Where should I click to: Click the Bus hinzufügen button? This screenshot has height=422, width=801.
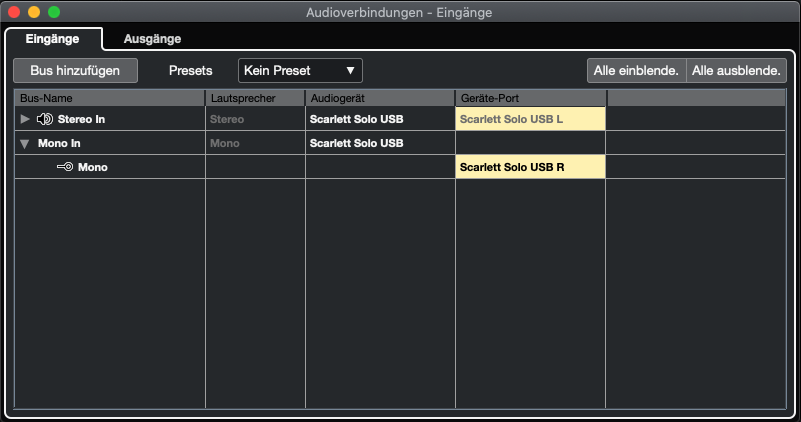[x=75, y=71]
